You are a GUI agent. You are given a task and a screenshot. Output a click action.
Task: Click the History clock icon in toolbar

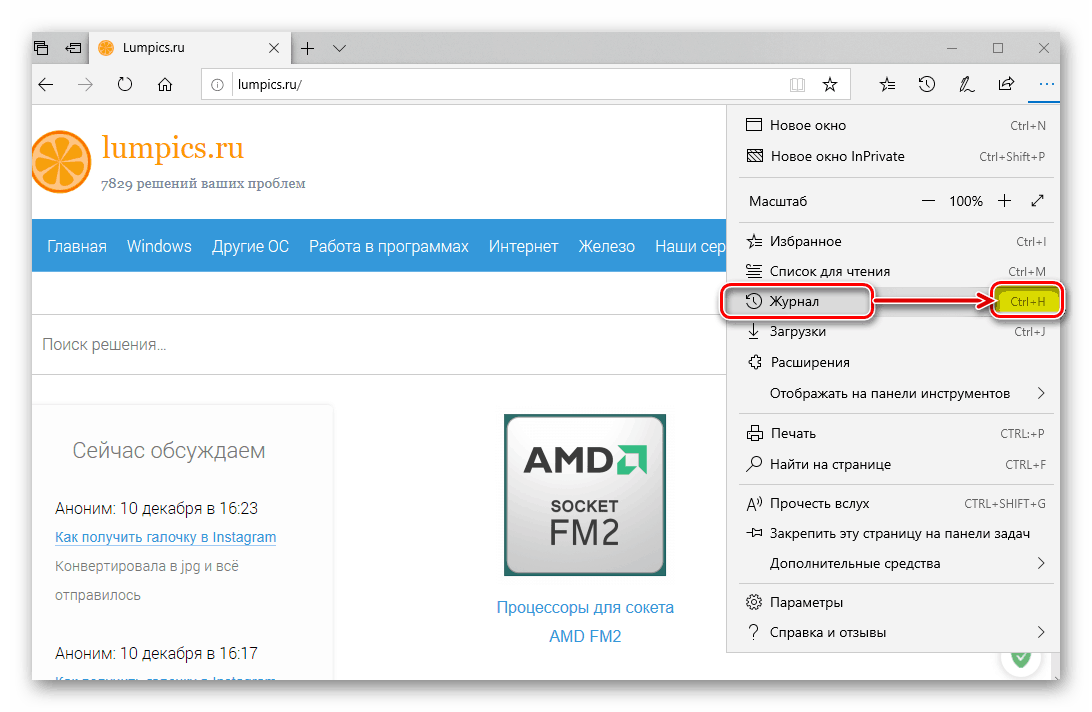click(927, 85)
